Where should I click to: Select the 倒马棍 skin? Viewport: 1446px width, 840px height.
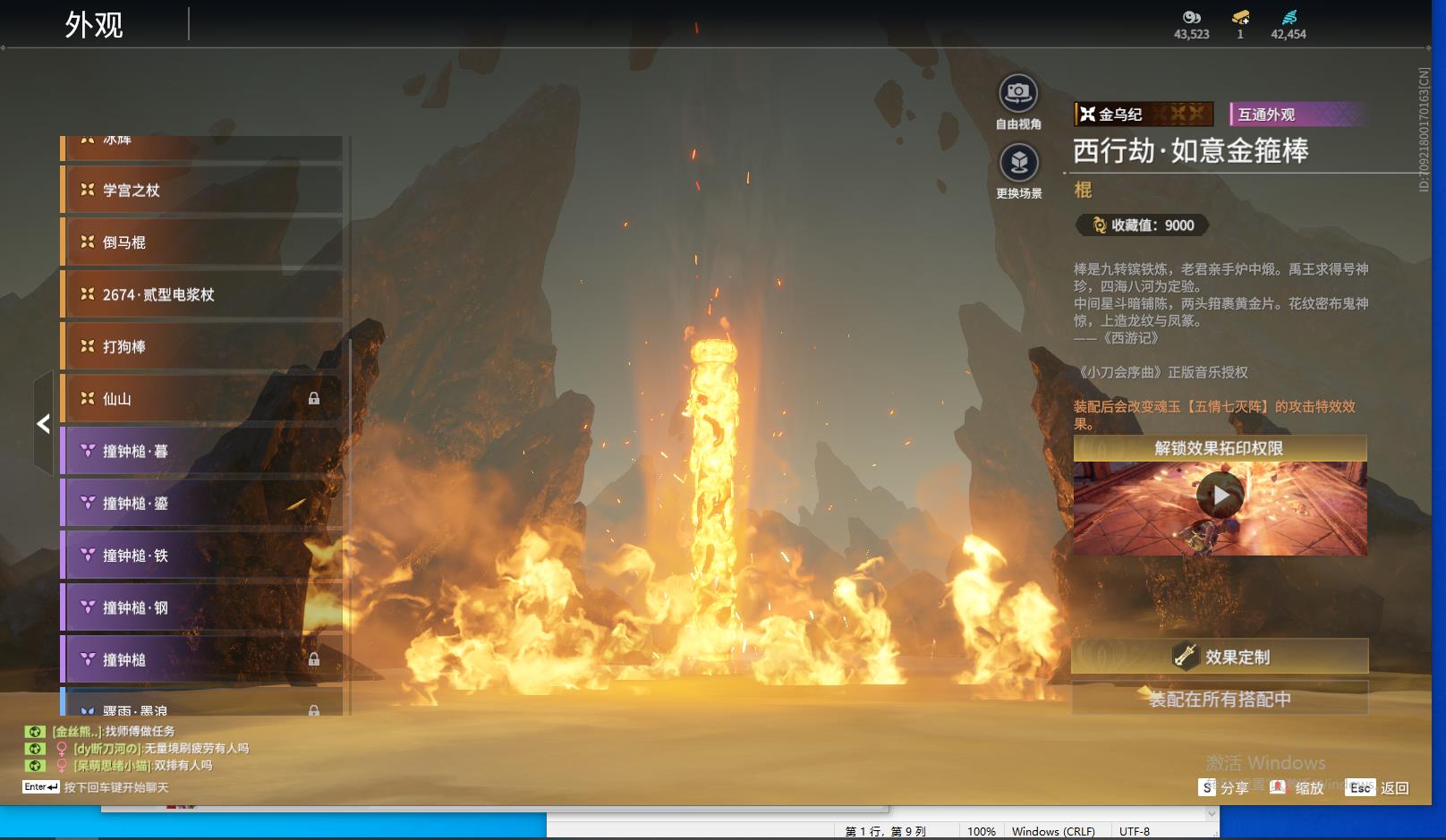tap(202, 242)
